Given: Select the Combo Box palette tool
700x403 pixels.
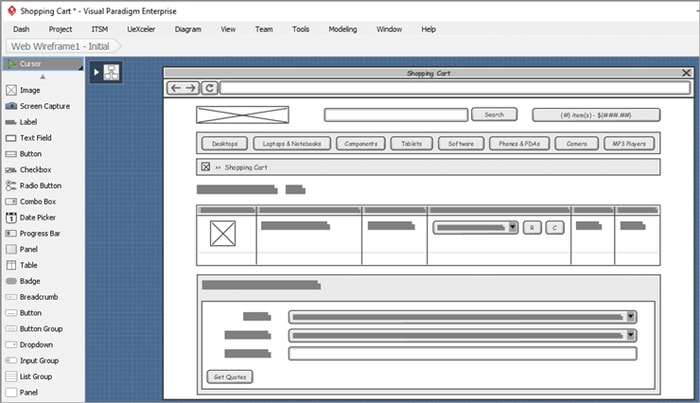Looking at the screenshot, I should [37, 202].
